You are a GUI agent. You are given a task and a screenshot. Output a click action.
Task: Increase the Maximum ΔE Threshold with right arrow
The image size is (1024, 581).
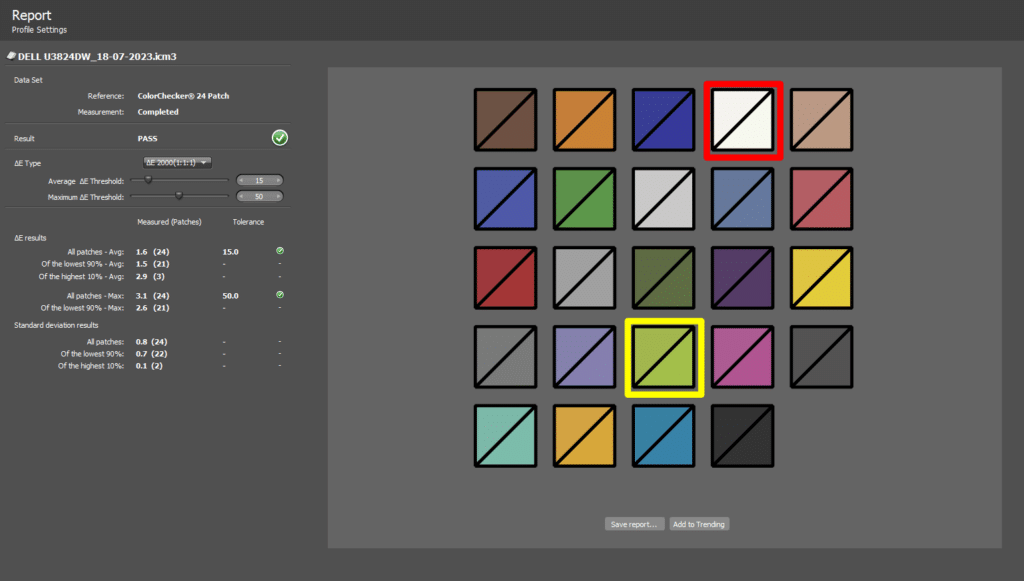click(x=277, y=196)
